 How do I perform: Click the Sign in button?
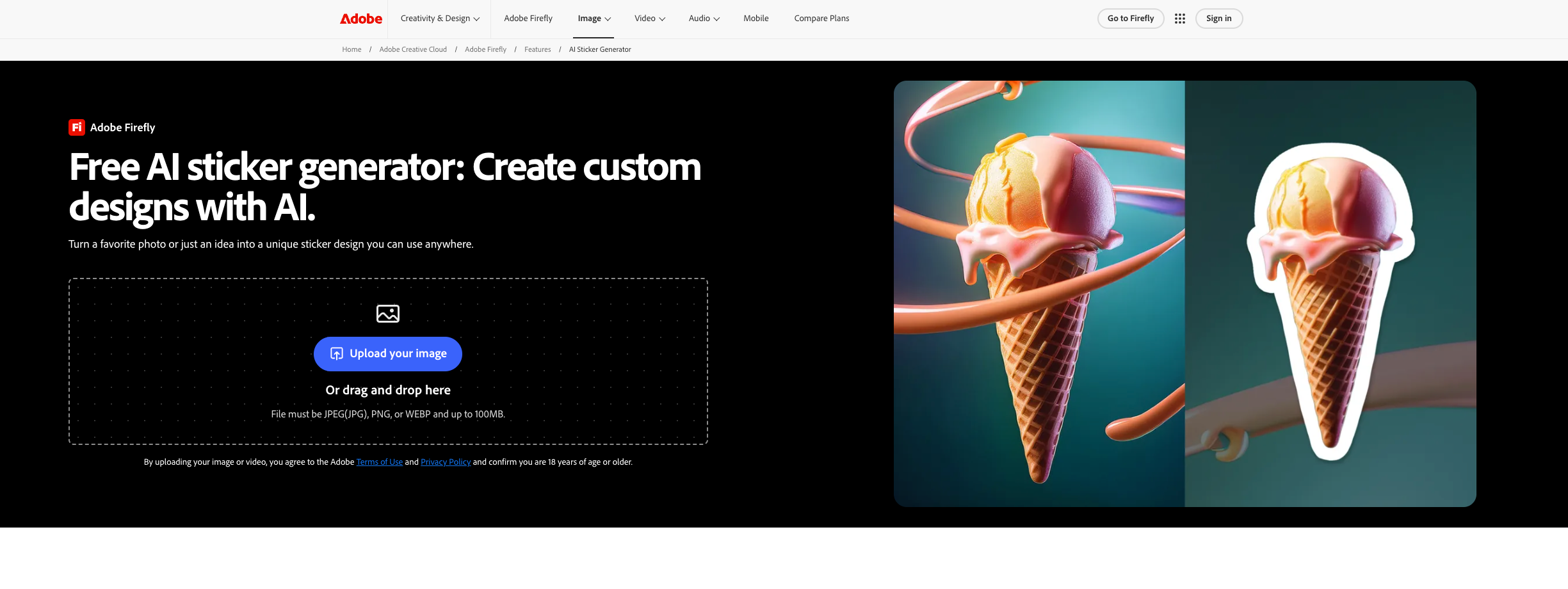pos(1219,19)
